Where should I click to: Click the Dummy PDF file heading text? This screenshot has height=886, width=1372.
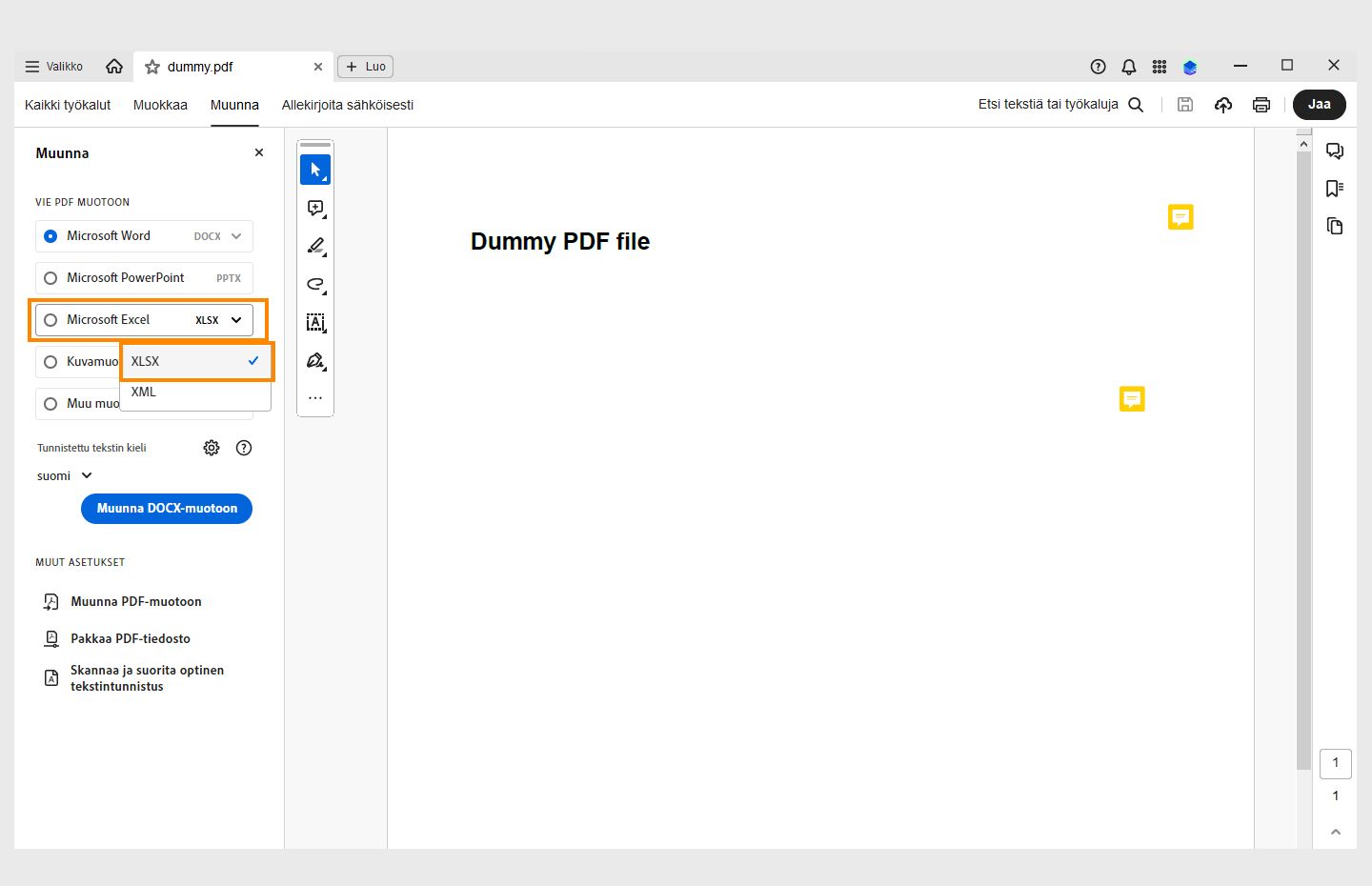pos(560,242)
